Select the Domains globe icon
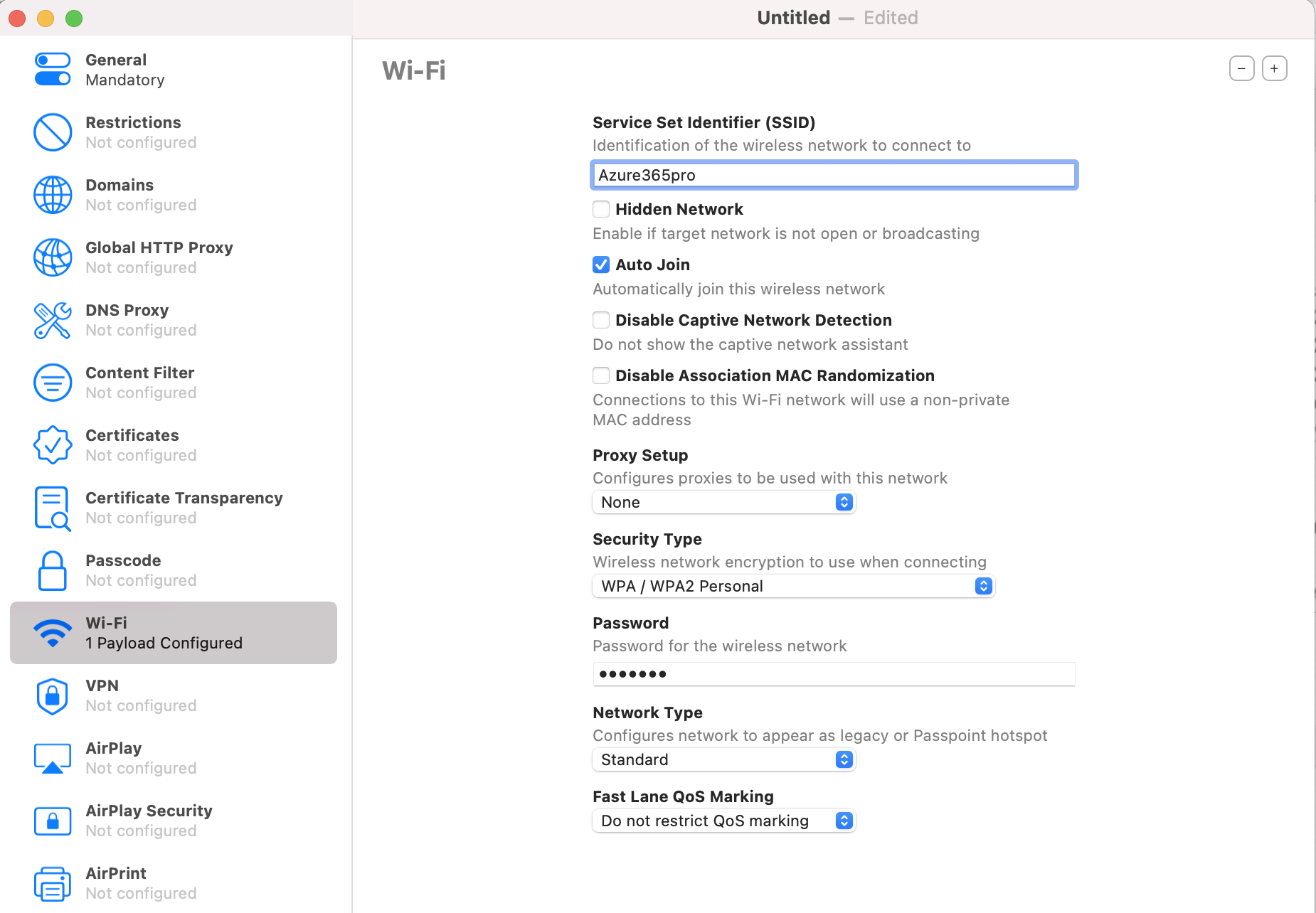The image size is (1316, 913). pos(53,195)
